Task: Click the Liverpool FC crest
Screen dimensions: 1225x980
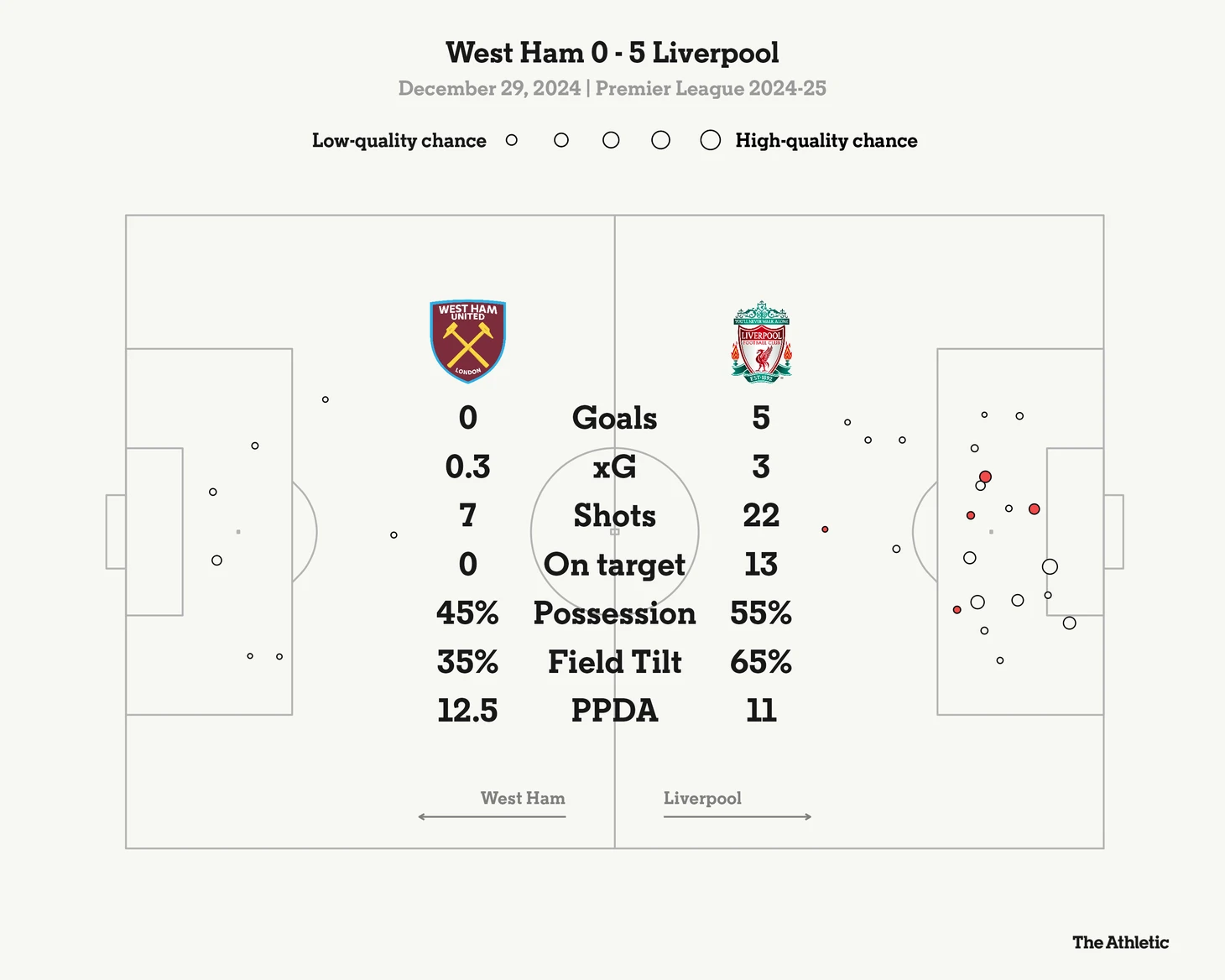Action: [x=761, y=341]
